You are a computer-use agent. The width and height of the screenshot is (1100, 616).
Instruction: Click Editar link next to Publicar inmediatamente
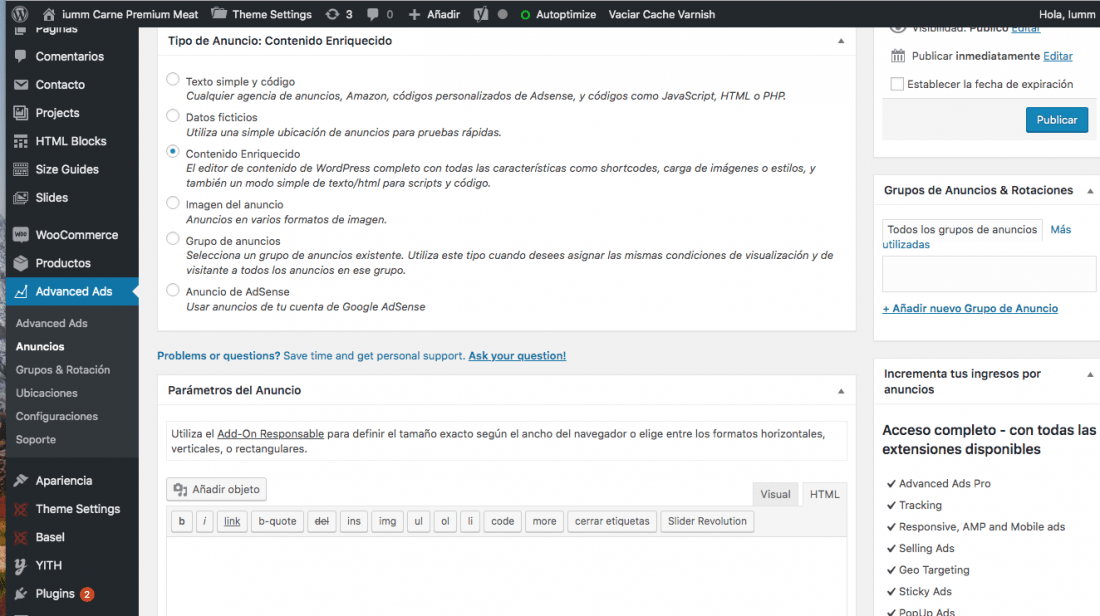(x=1057, y=56)
